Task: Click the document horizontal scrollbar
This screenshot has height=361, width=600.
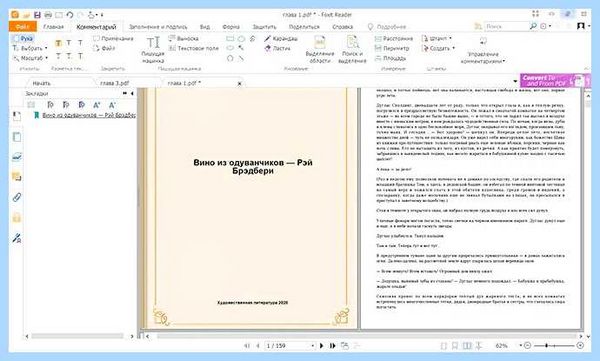Action: coord(367,336)
